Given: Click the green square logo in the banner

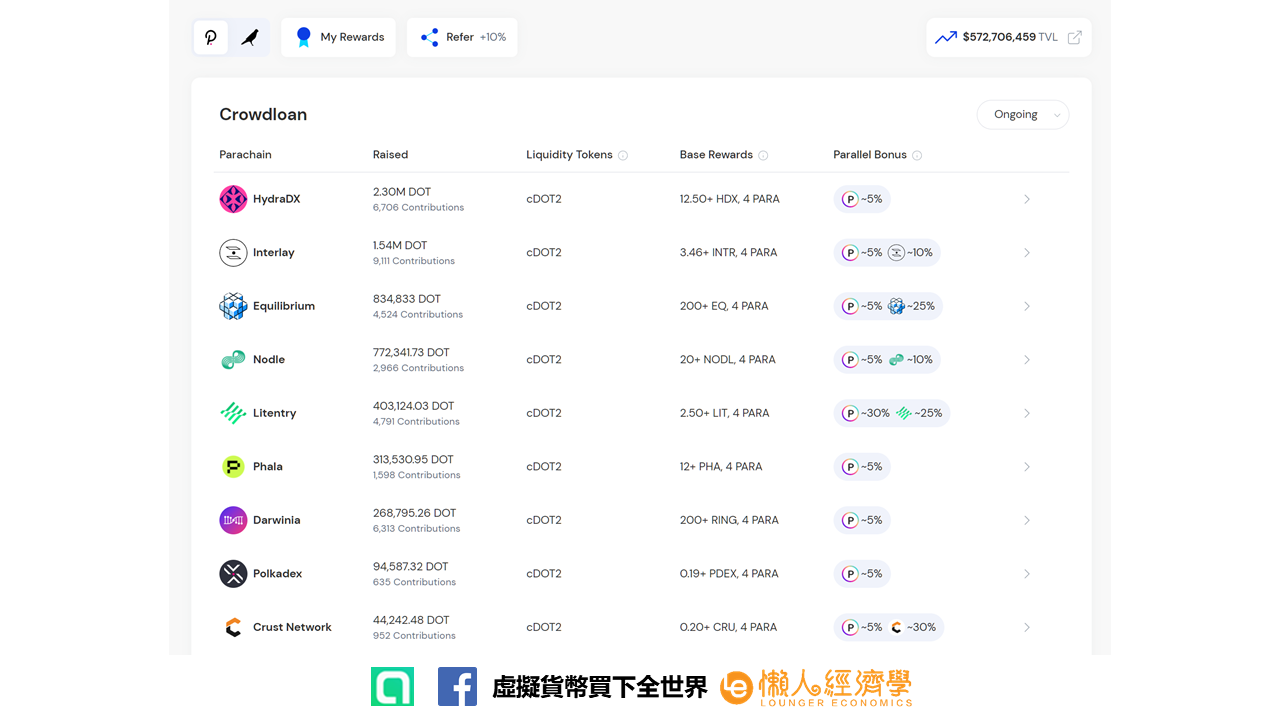Looking at the screenshot, I should [392, 687].
